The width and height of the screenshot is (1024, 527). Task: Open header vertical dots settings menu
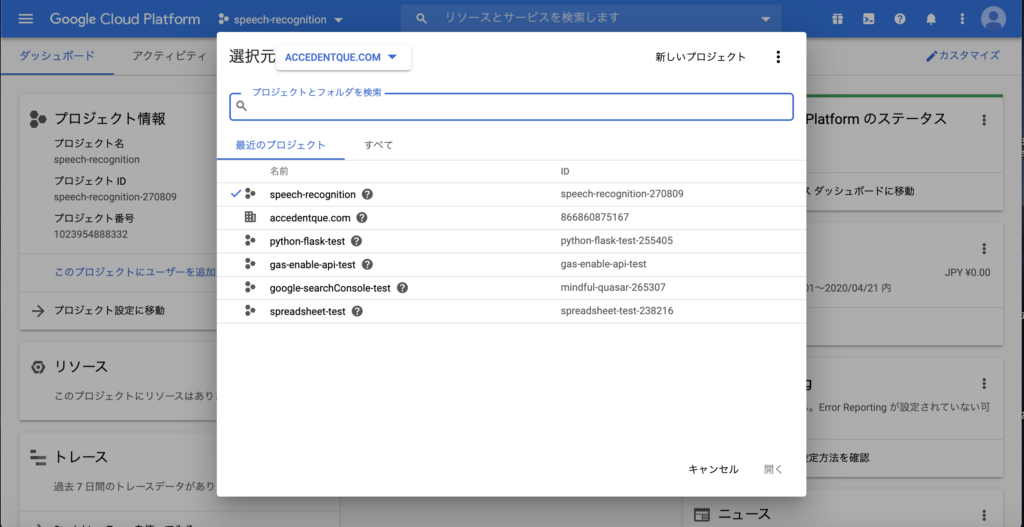(962, 19)
